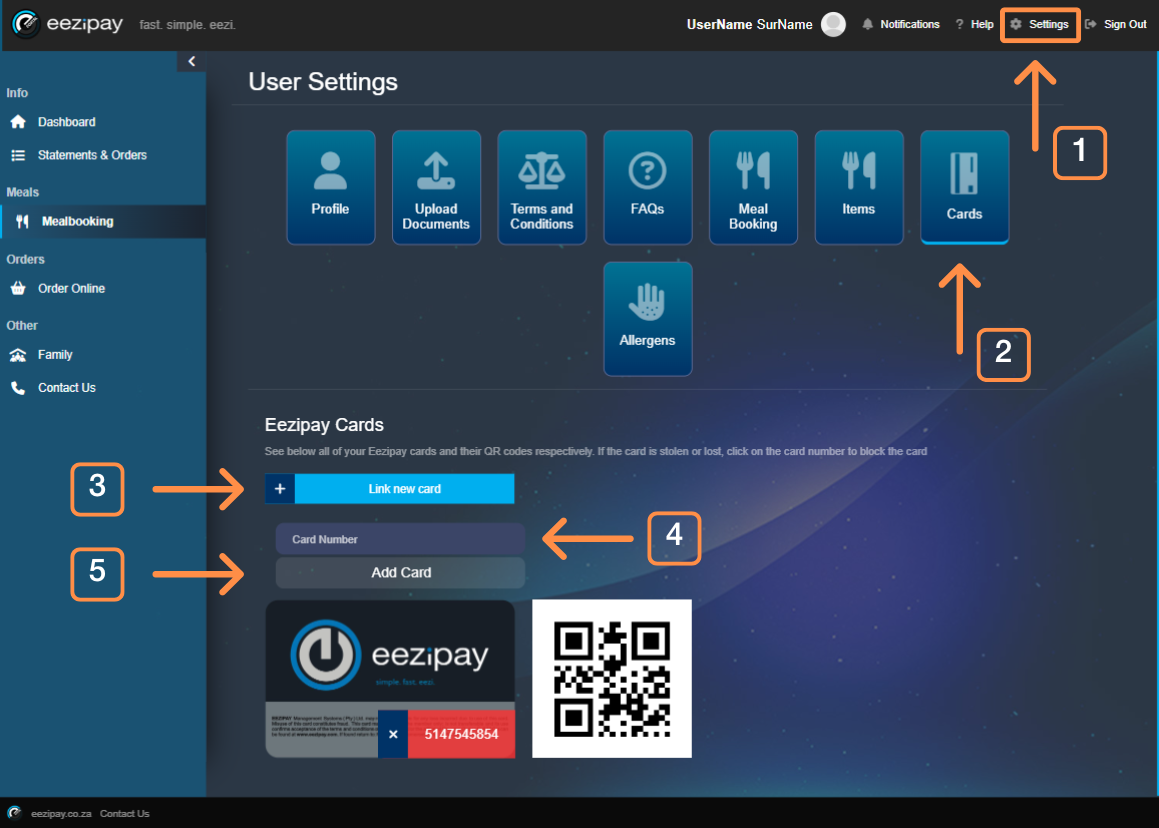This screenshot has width=1159, height=828.
Task: Open the Allergens tile
Action: [648, 319]
